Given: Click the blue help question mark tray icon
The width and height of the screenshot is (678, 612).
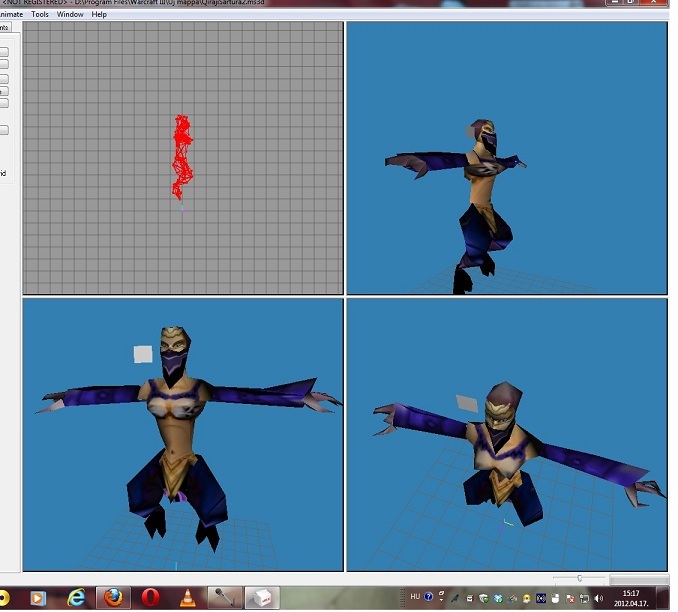Looking at the screenshot, I should (x=429, y=597).
